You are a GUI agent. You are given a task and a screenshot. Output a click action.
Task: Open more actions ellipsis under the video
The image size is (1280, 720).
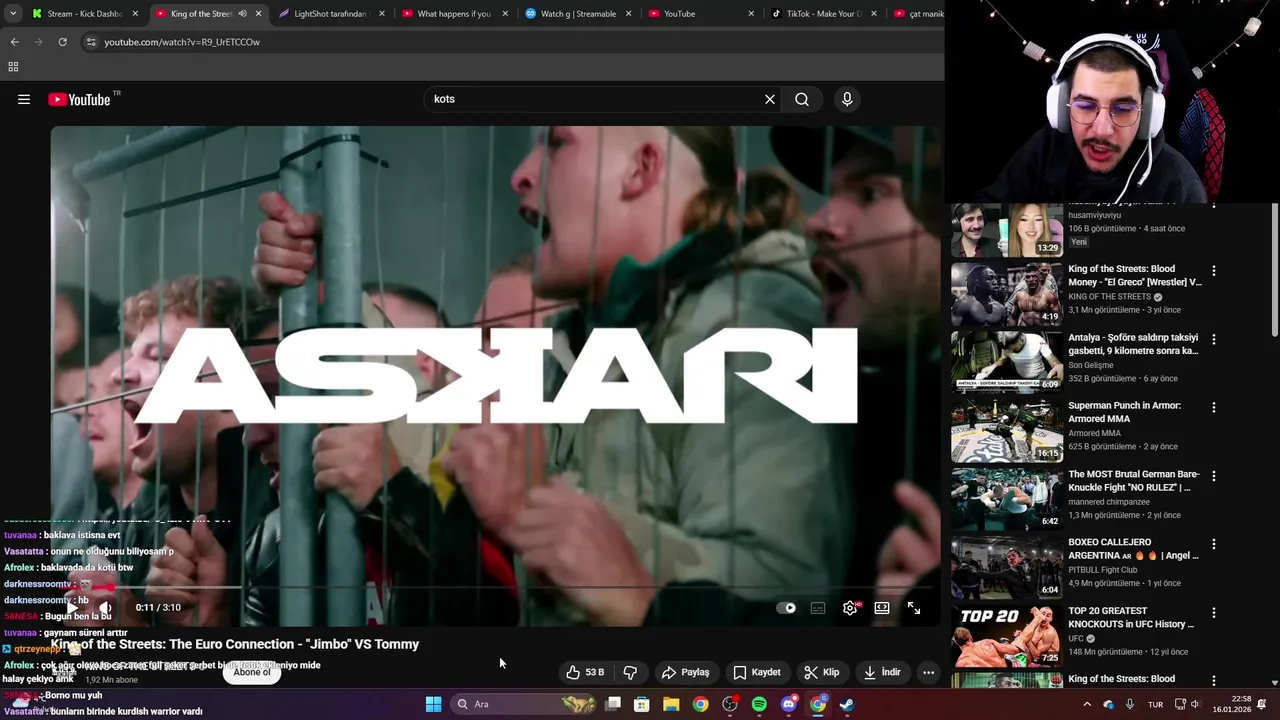pyautogui.click(x=928, y=672)
